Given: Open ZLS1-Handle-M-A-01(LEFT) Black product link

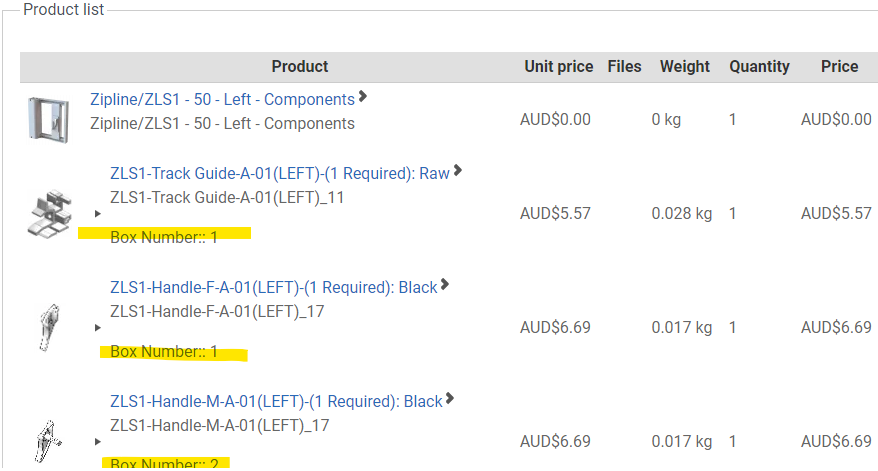Looking at the screenshot, I should pyautogui.click(x=276, y=402).
